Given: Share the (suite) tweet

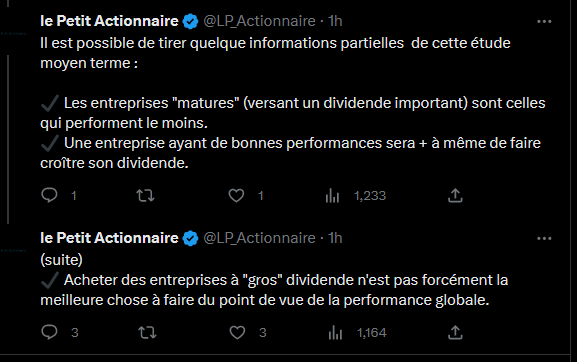Looking at the screenshot, I should coord(455,332).
